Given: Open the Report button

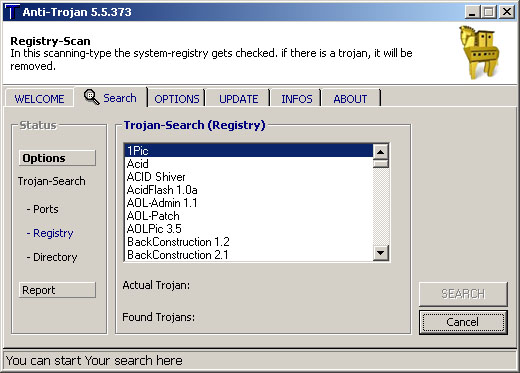Looking at the screenshot, I should [x=57, y=290].
